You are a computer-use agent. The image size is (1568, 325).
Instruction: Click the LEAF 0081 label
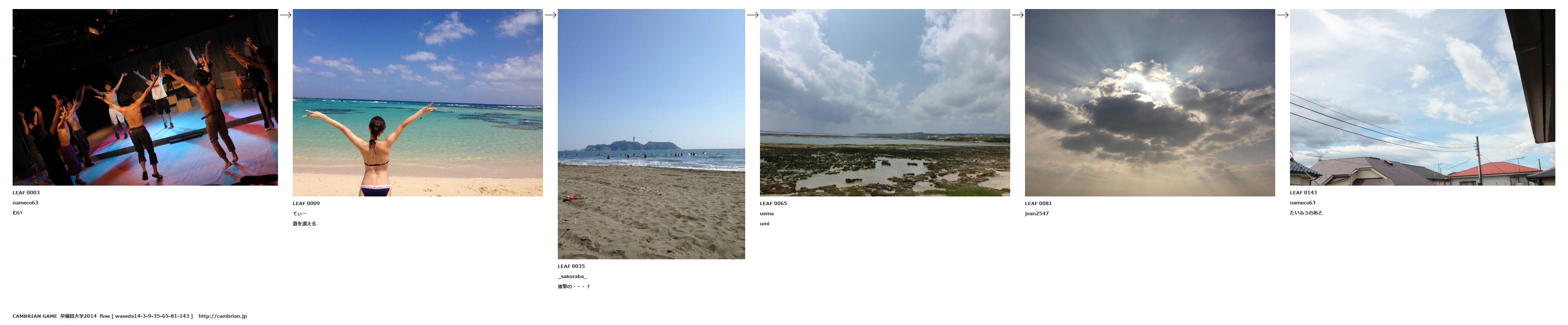1038,204
